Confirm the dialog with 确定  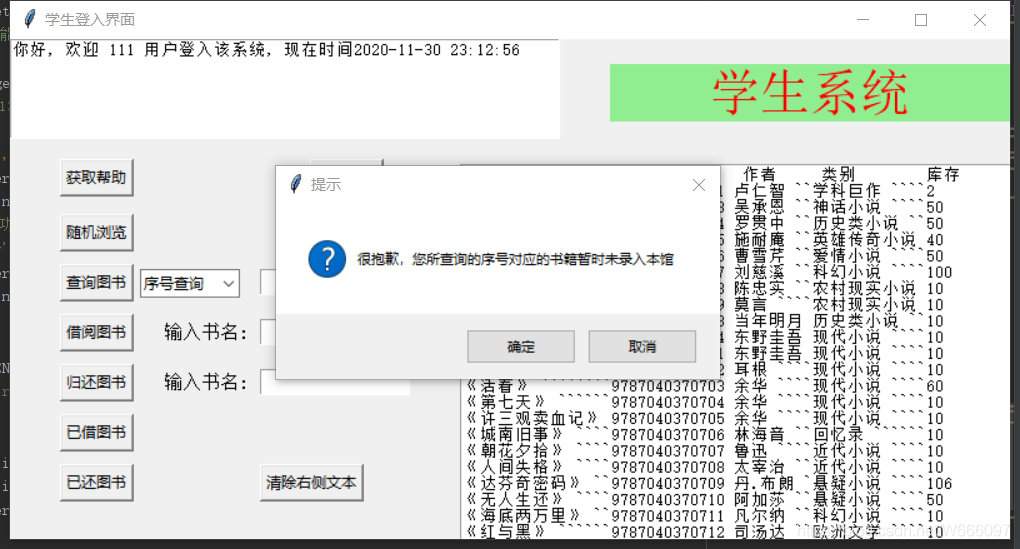[520, 347]
